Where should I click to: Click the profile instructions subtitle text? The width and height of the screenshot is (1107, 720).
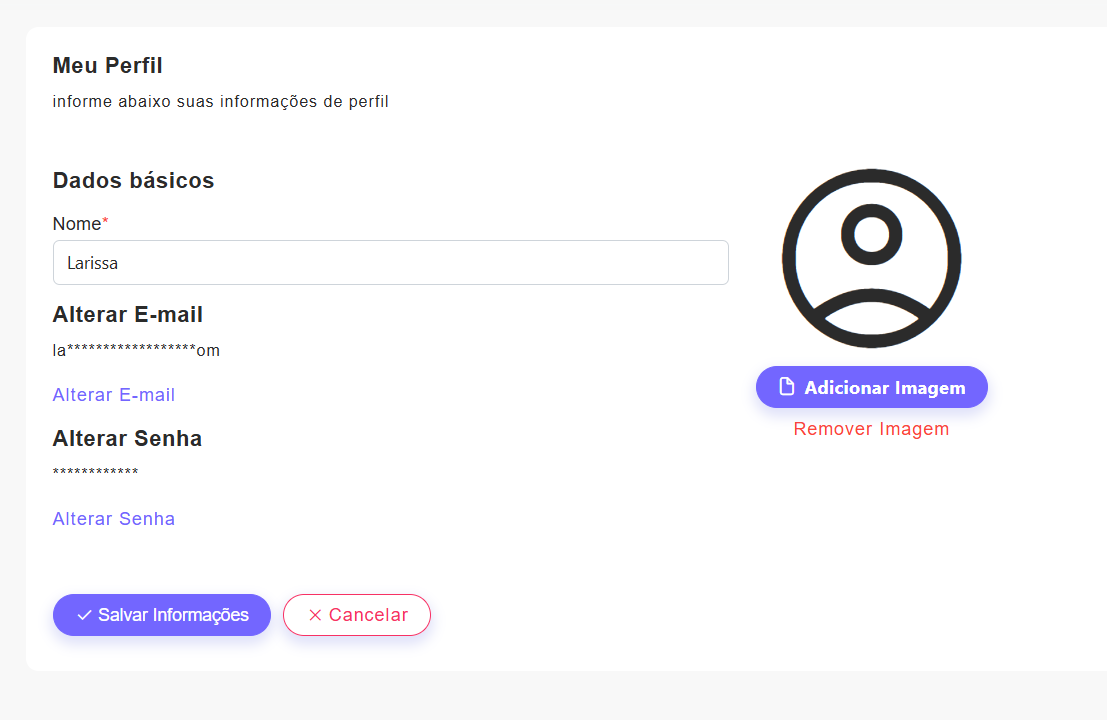click(x=220, y=102)
